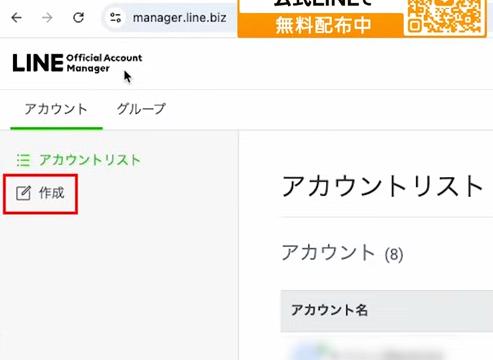Open site information icon in address bar
This screenshot has height=360, width=493.
pos(115,18)
